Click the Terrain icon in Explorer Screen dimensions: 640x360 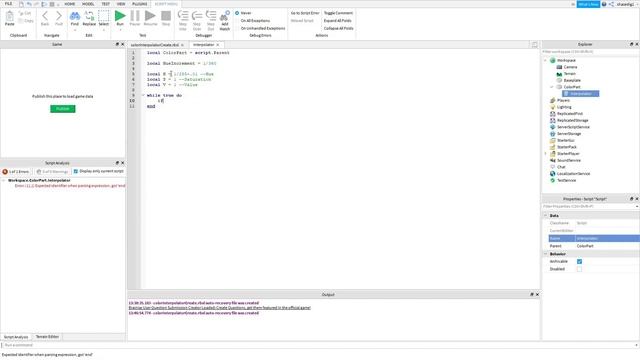(x=559, y=74)
